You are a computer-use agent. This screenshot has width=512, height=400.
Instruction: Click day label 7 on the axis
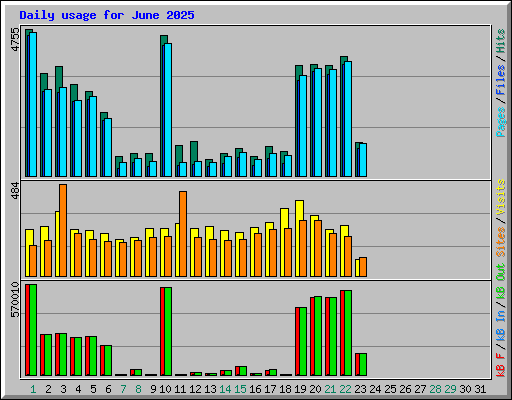[123, 389]
